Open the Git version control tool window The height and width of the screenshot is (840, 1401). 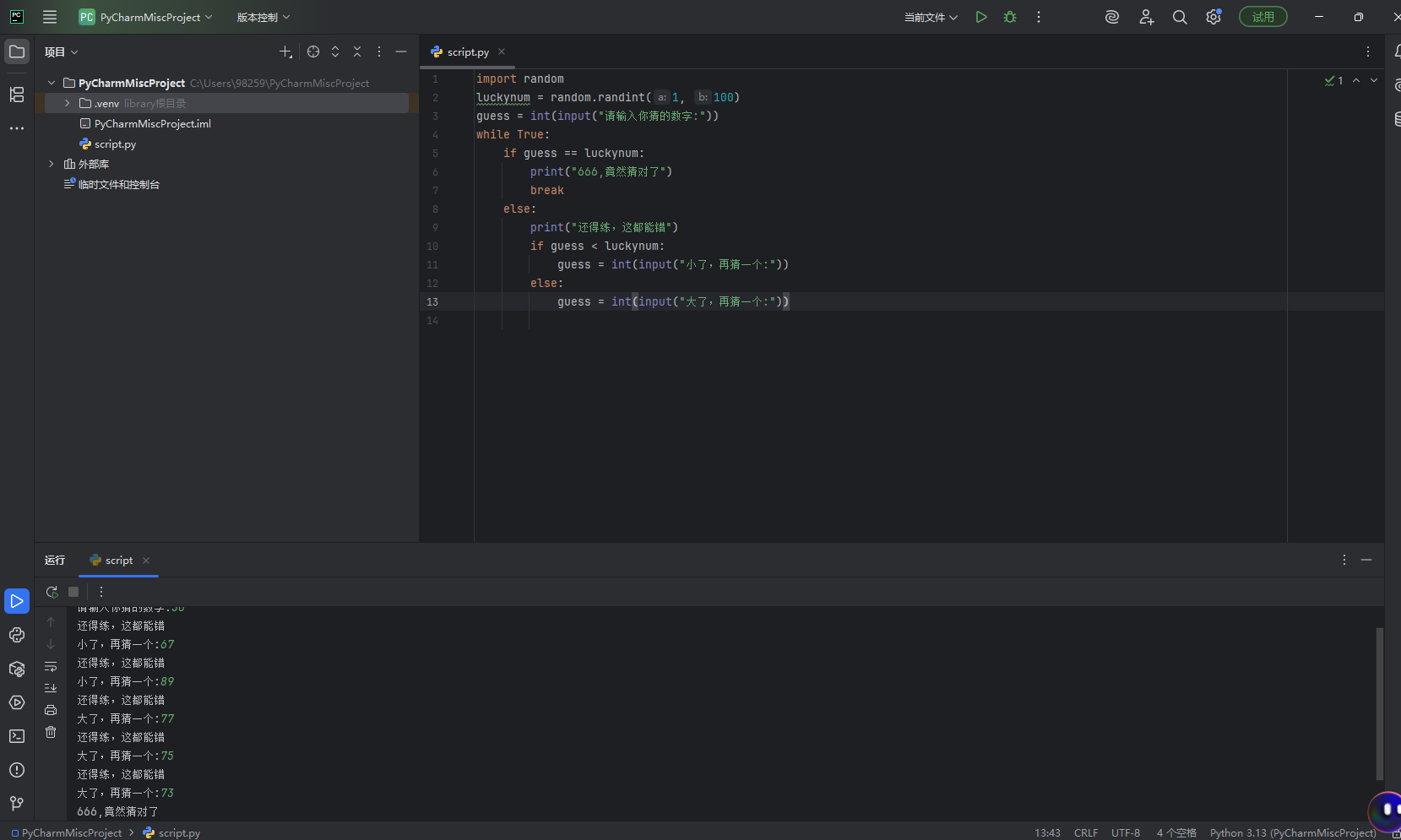17,803
